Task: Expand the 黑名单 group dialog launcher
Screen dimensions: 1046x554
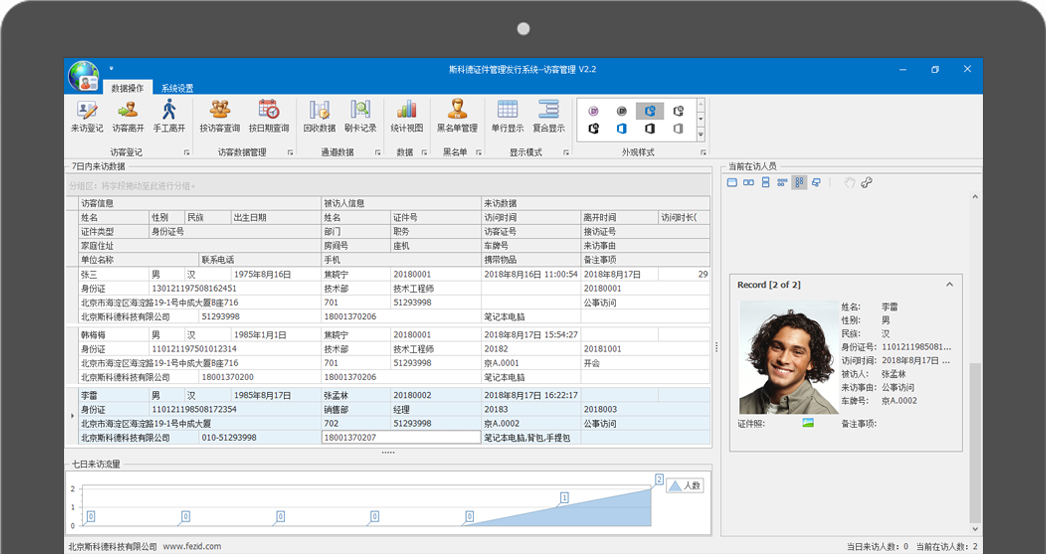Action: coord(478,153)
